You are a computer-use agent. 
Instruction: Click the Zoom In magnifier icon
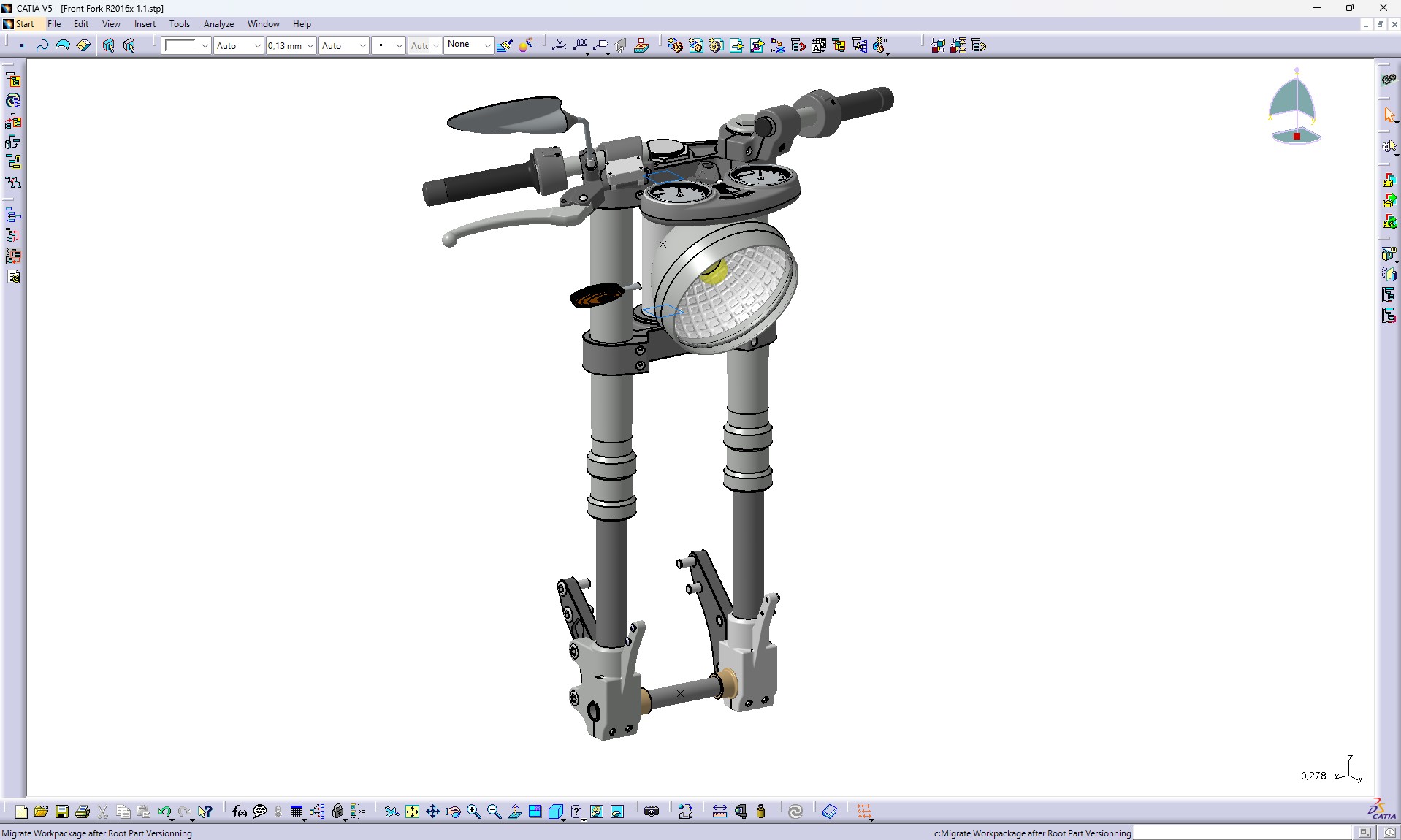click(473, 812)
